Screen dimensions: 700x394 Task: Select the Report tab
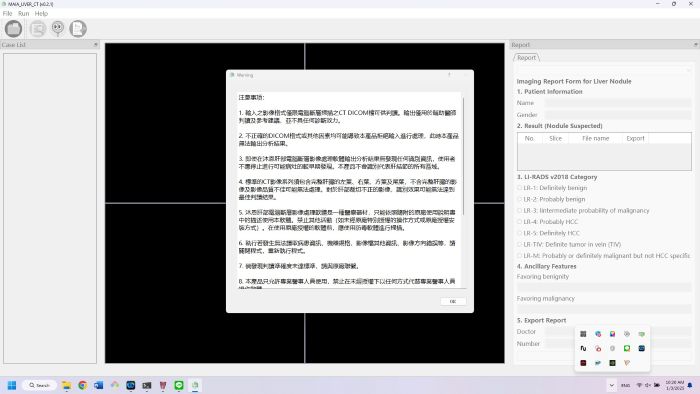(527, 58)
